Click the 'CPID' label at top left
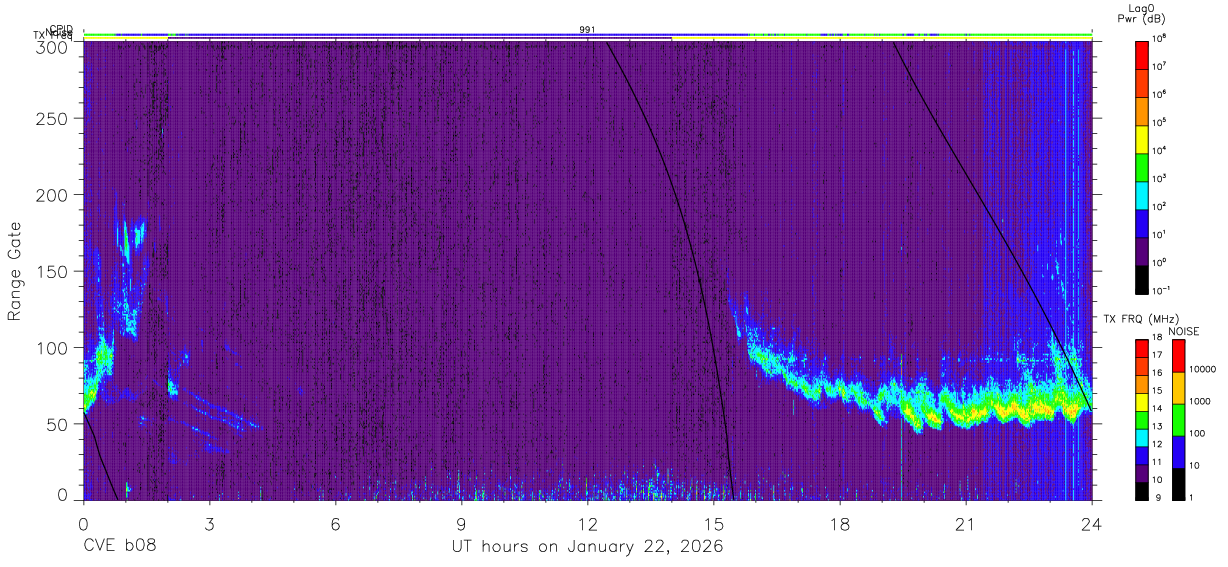The image size is (1228, 567). [61, 29]
